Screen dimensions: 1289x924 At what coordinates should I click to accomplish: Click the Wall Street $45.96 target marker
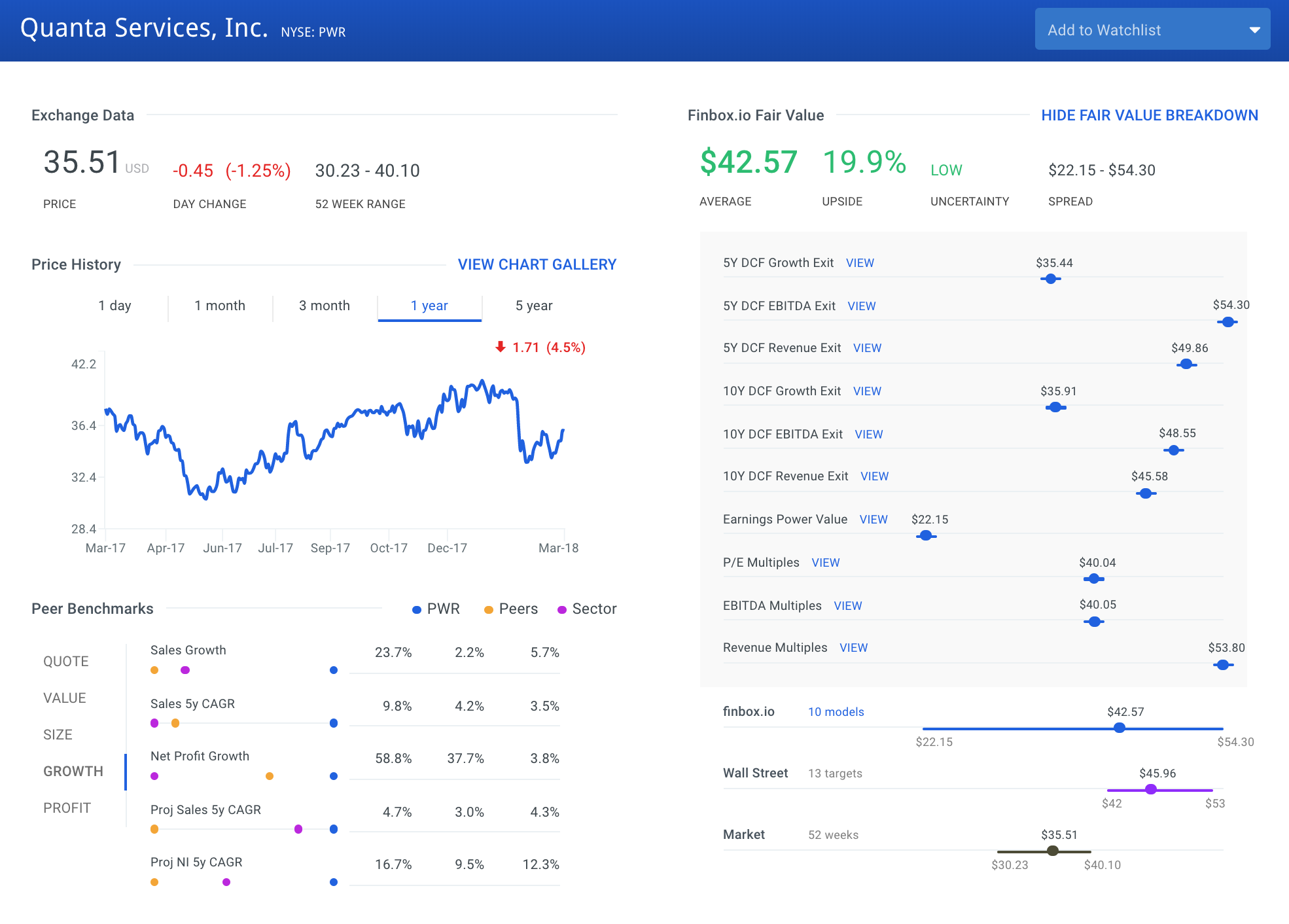coord(1151,789)
